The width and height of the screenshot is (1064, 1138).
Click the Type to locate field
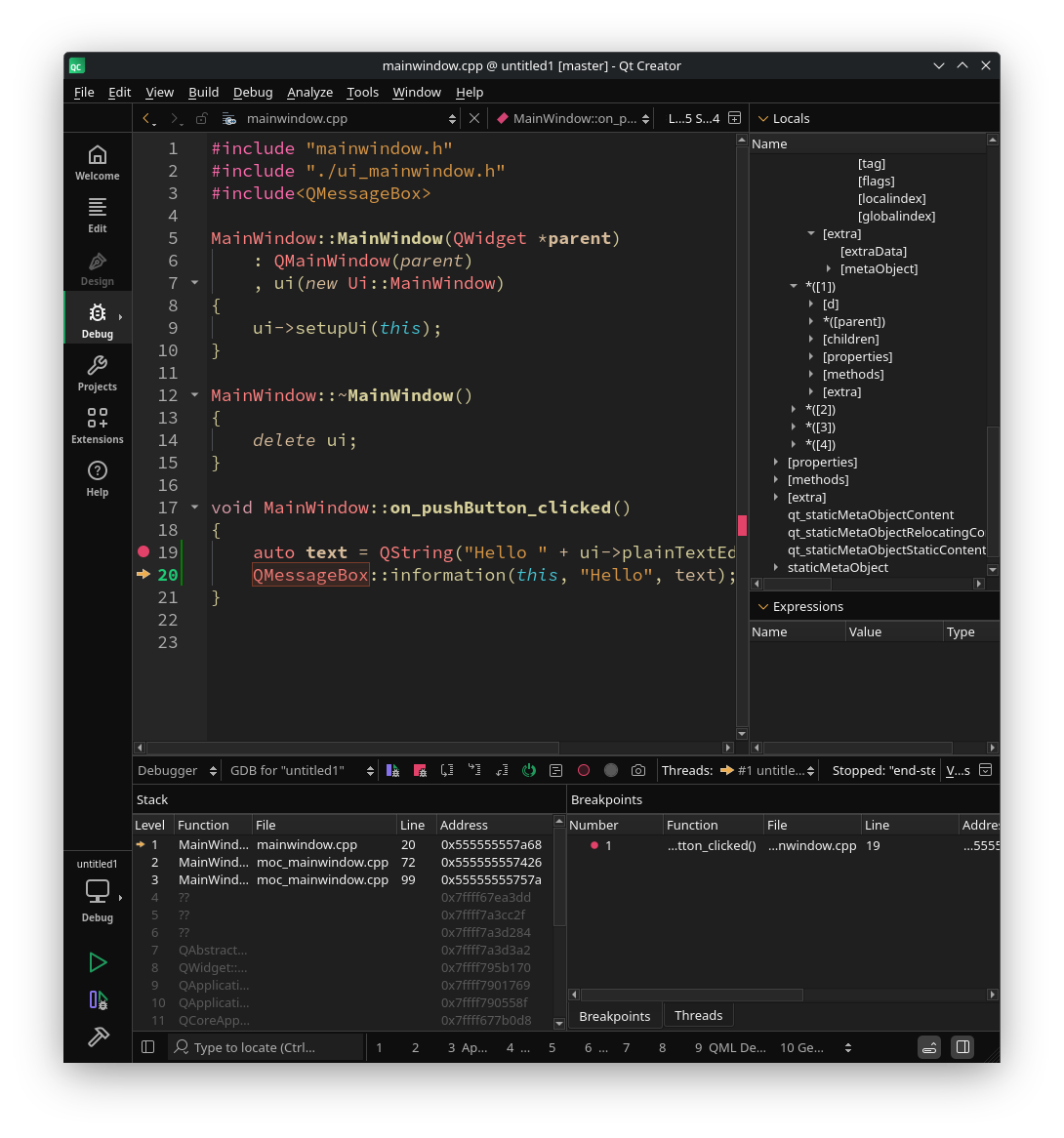(x=266, y=1047)
